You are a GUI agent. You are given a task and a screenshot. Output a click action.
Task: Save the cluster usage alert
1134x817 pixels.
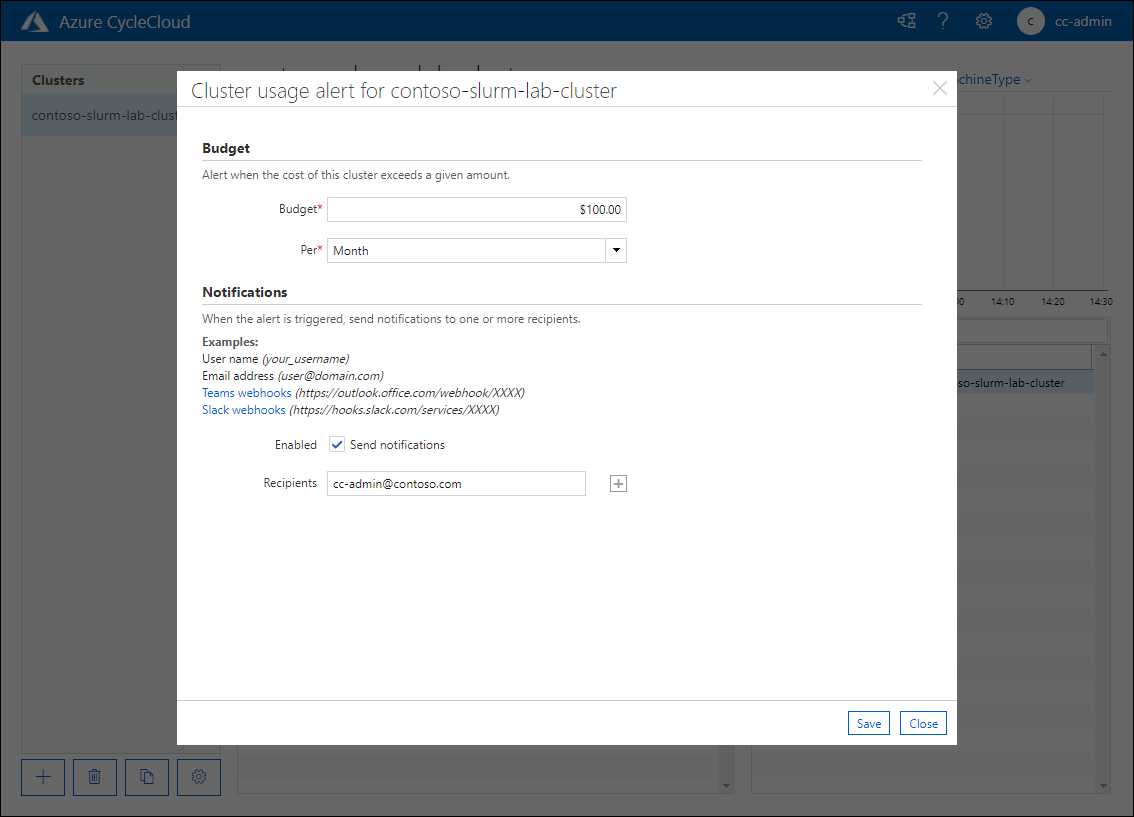point(868,723)
